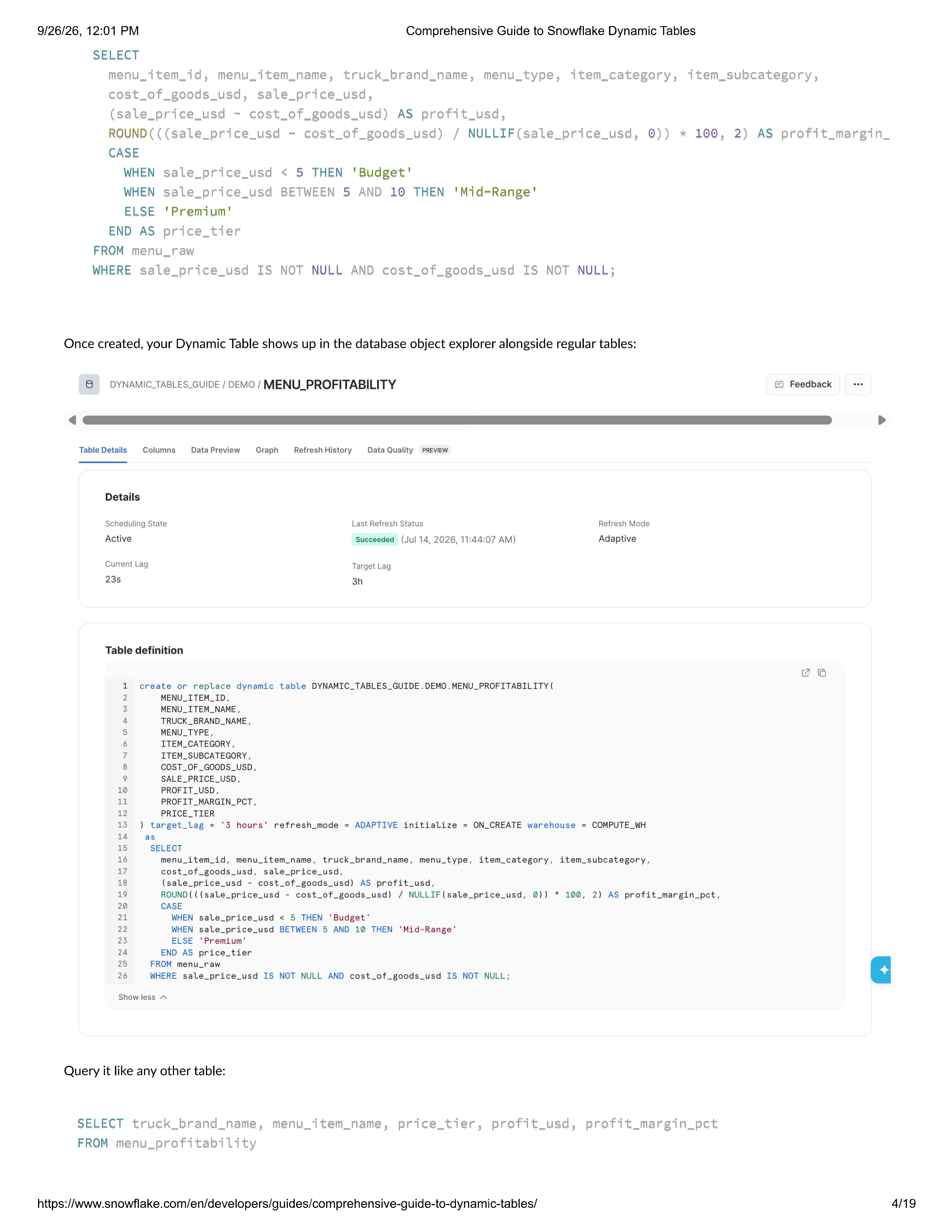Collapse code with Show less
Image resolution: width=952 pixels, height=1232 pixels.
click(x=143, y=997)
